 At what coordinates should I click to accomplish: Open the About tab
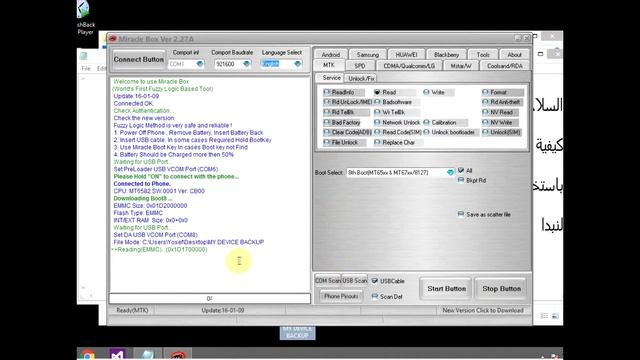514,55
